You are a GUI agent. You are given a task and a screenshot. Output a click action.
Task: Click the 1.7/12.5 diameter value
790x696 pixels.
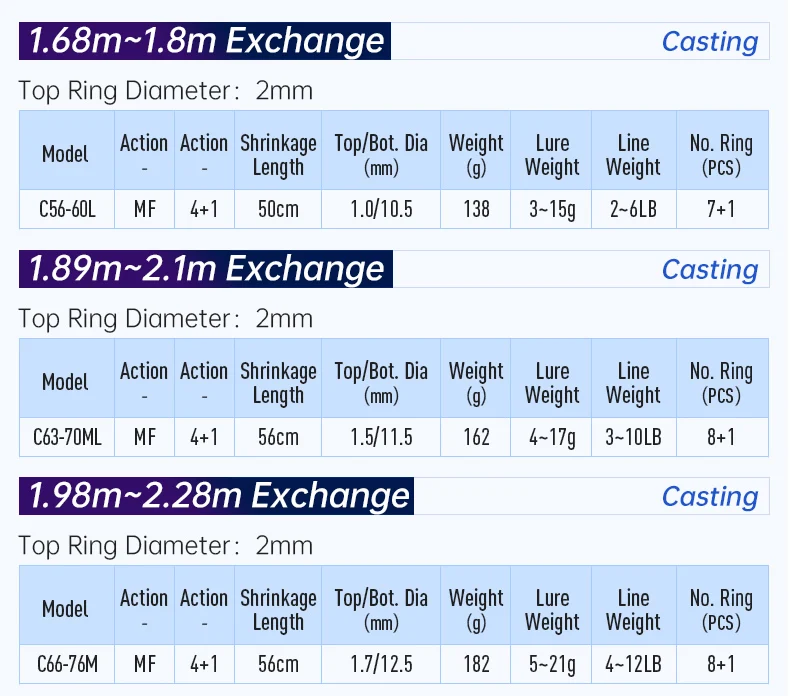tap(381, 664)
